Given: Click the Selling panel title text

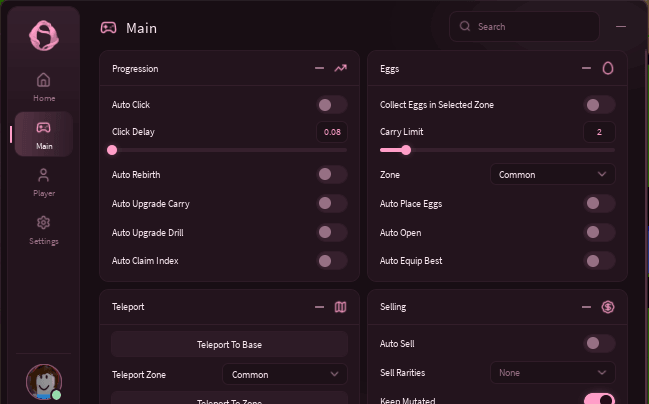Looking at the screenshot, I should point(393,307).
